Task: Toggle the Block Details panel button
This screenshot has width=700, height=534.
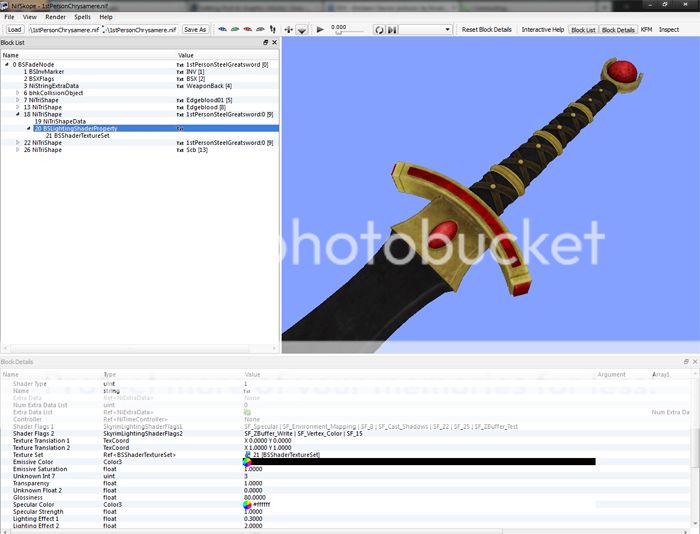Action: point(618,30)
